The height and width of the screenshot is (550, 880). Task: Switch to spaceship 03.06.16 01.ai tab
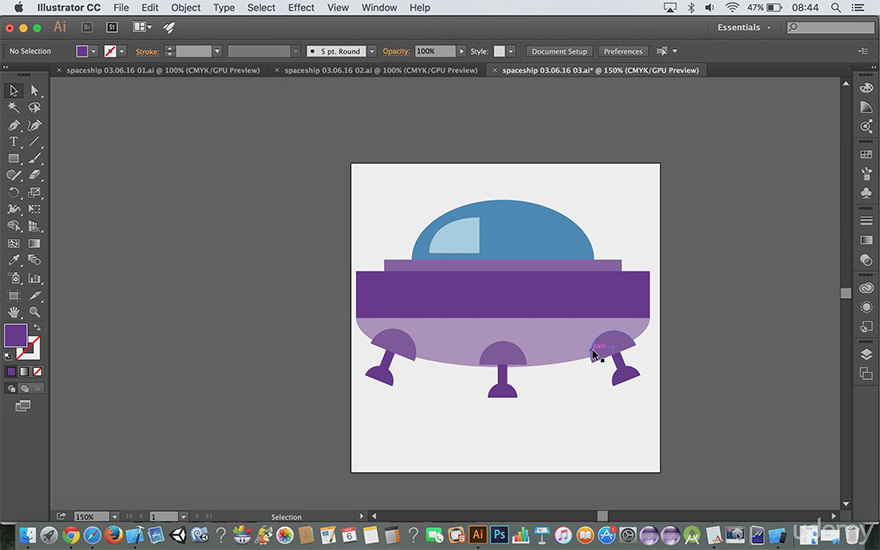pyautogui.click(x=163, y=70)
